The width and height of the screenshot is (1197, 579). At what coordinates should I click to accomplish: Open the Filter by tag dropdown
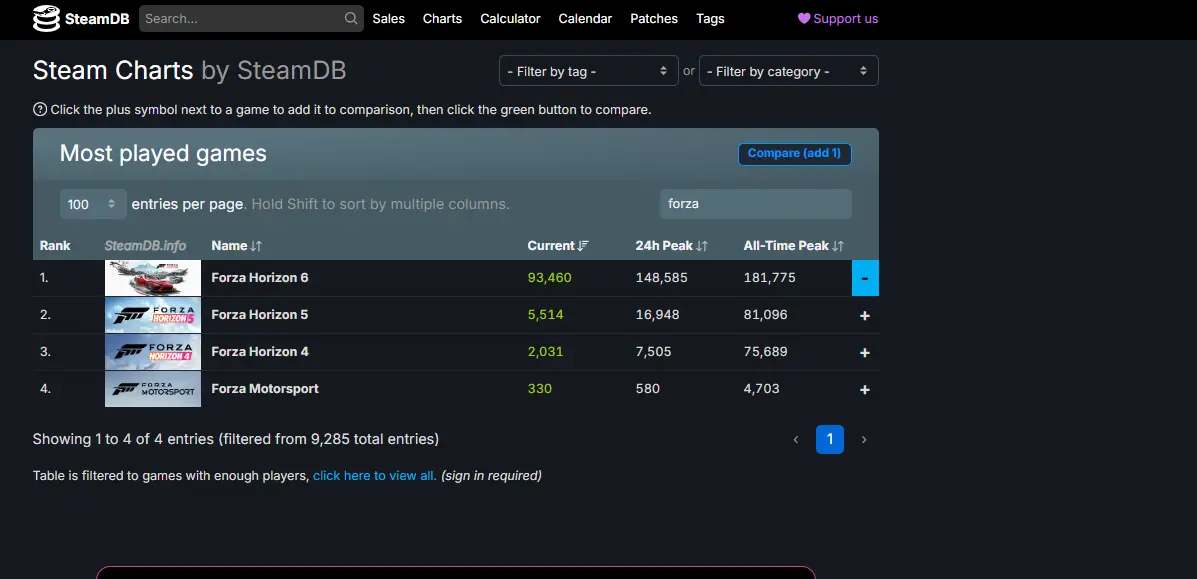pyautogui.click(x=589, y=71)
